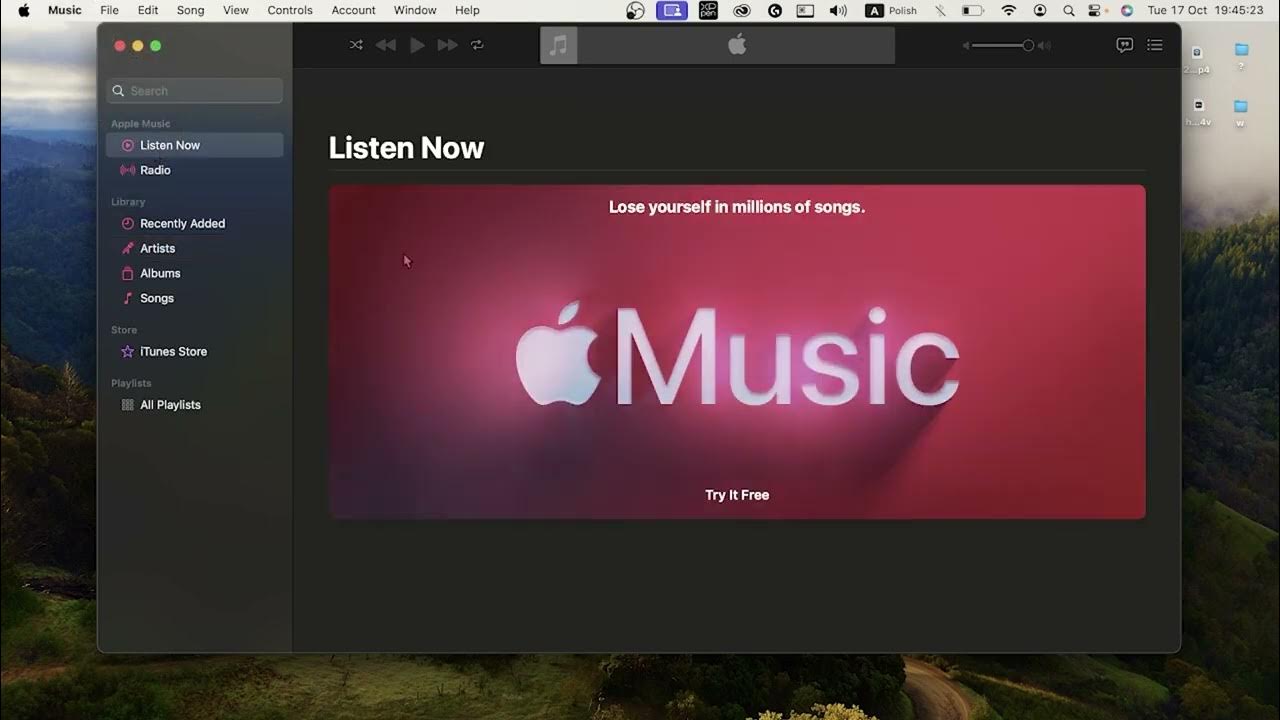Open the Up Next queue list
The height and width of the screenshot is (720, 1280).
point(1155,45)
